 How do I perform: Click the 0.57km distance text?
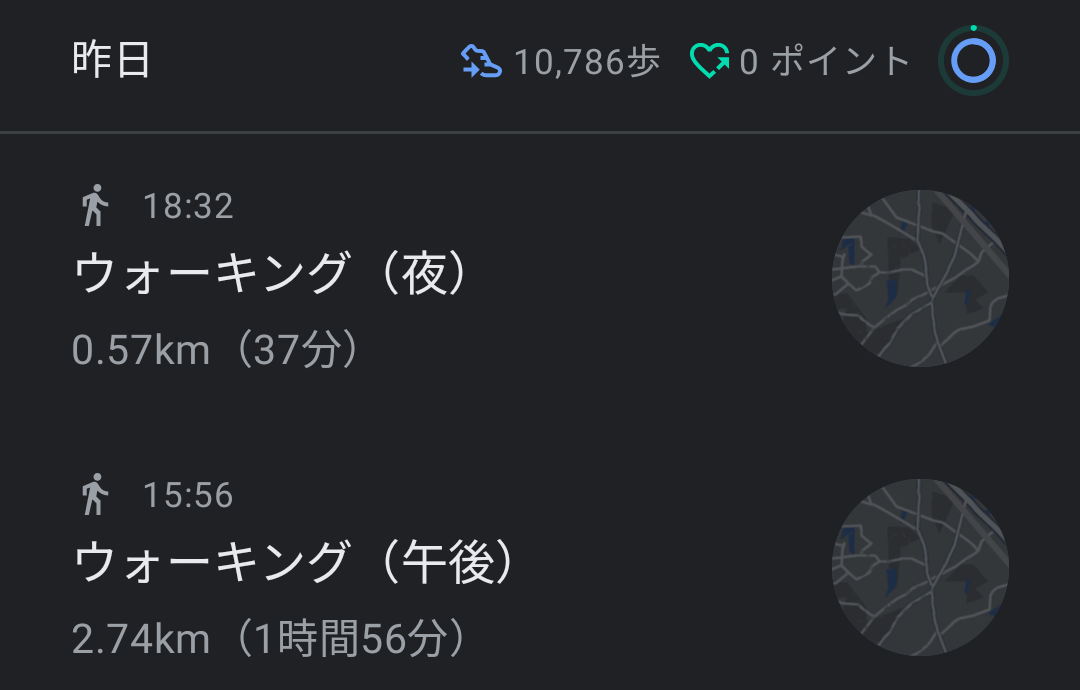click(141, 351)
